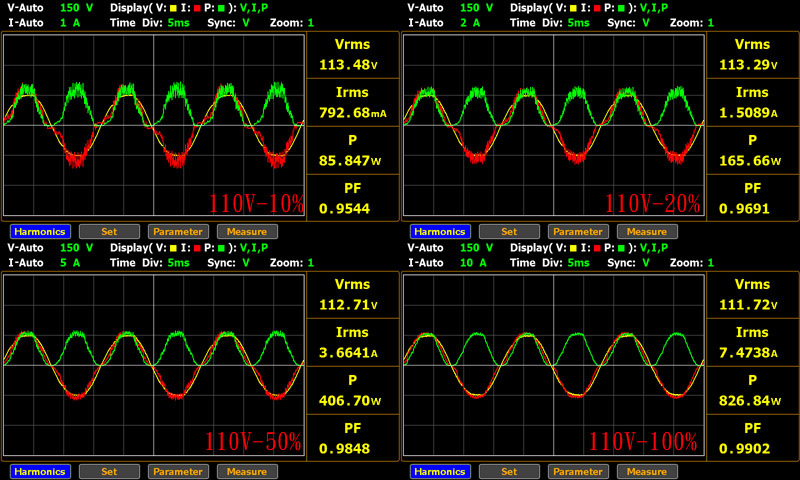
Task: Click Set under the 110V-100% waveform
Action: pos(509,472)
